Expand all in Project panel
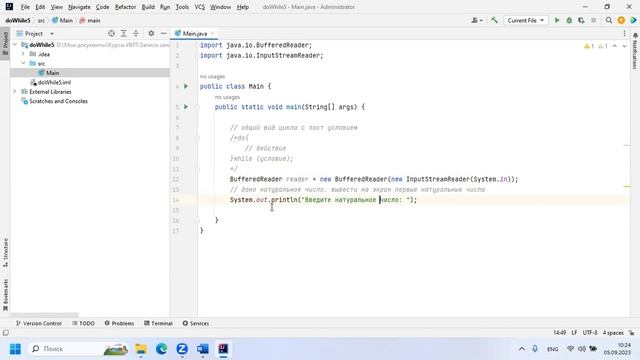Image resolution: width=640 pixels, height=360 pixels. 124,33
